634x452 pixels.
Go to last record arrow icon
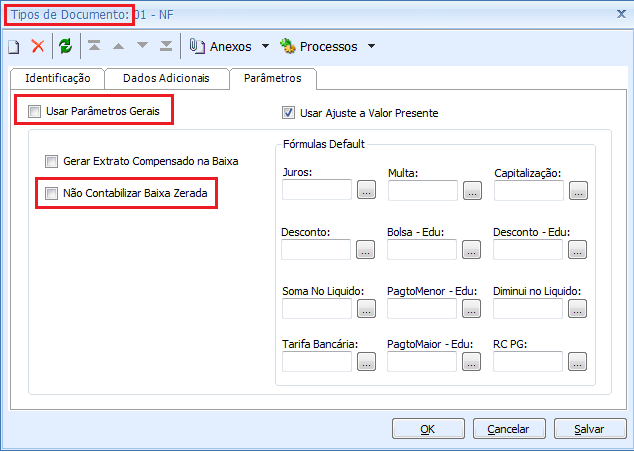pyautogui.click(x=166, y=46)
